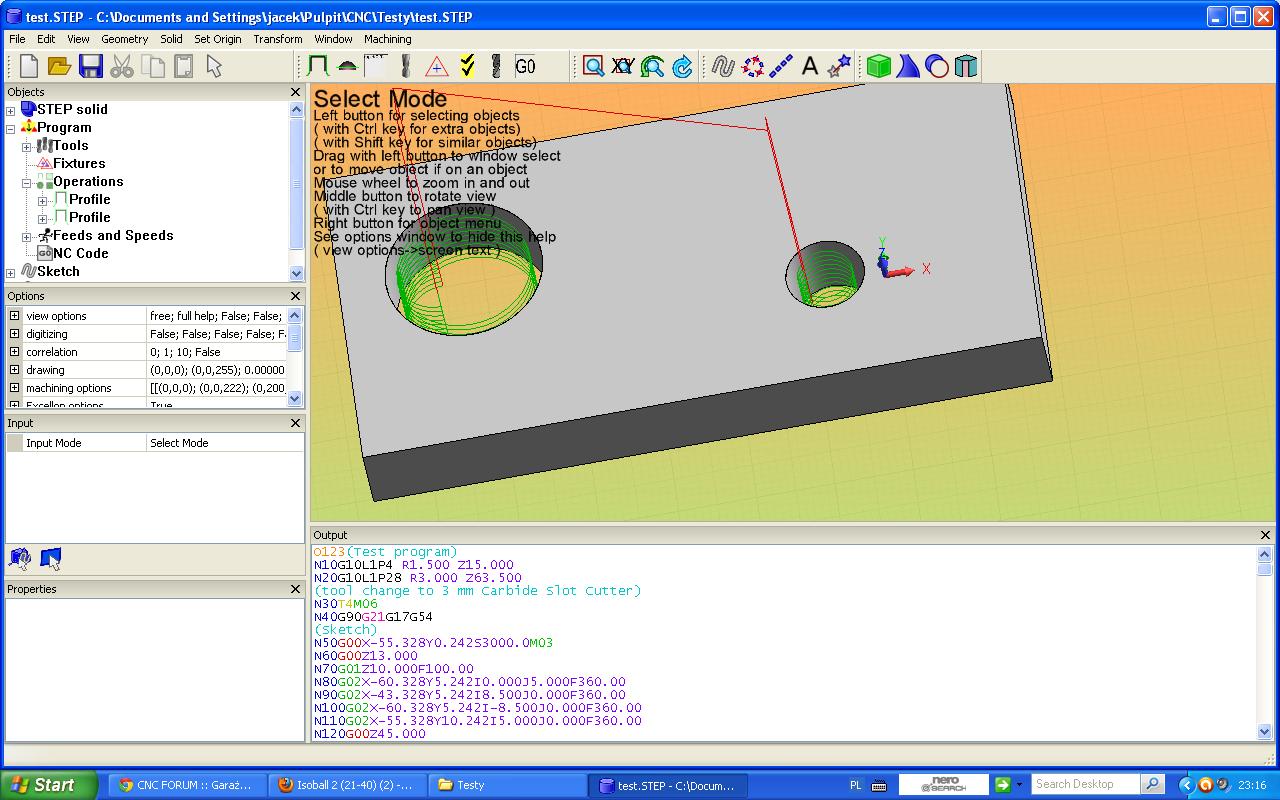Click the Copy icon in the toolbar
The width and height of the screenshot is (1280, 800).
(x=153, y=66)
